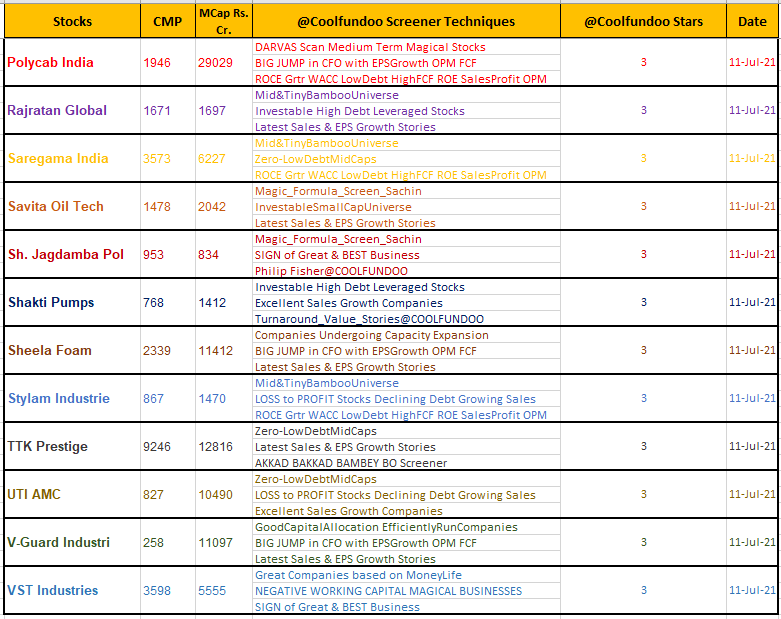Select the Savita Oil Tech cell
Screen dimensions: 781x619
72,207
